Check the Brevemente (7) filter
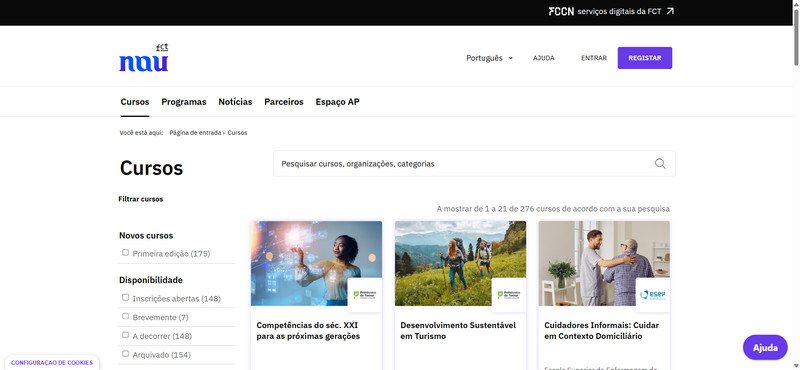The image size is (800, 370). (126, 316)
